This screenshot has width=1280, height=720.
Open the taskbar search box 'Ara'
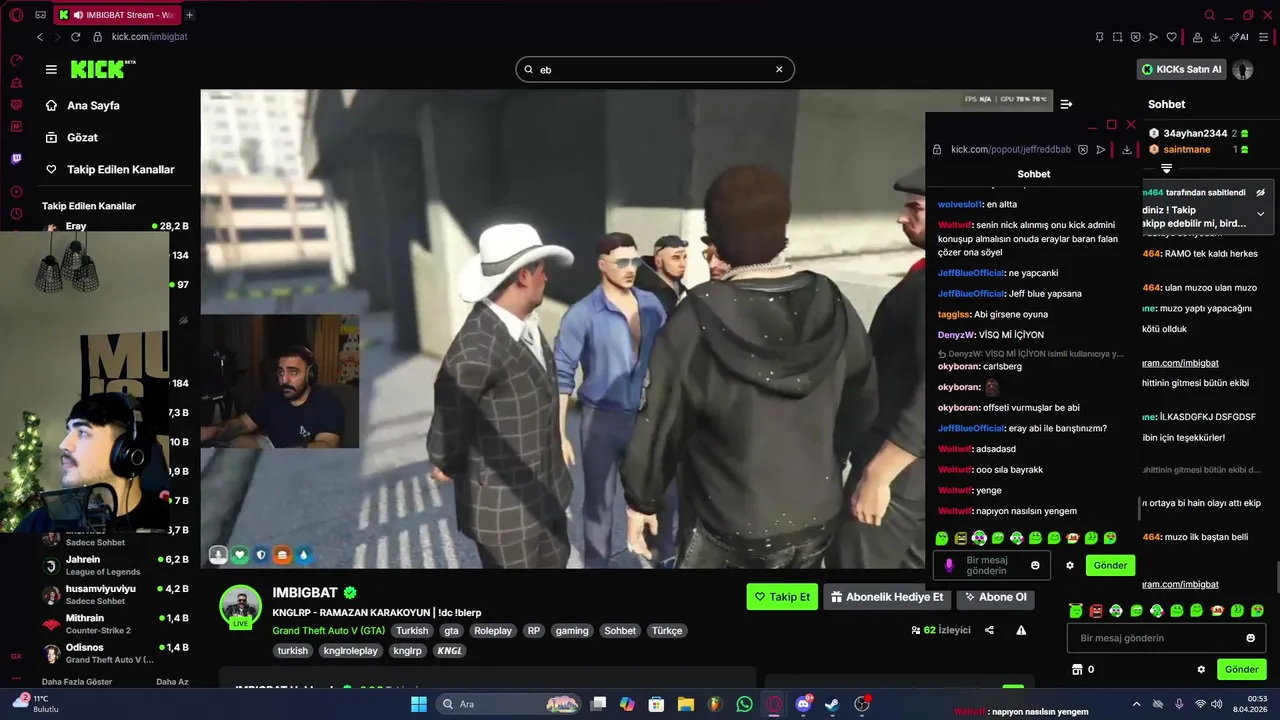[510, 704]
